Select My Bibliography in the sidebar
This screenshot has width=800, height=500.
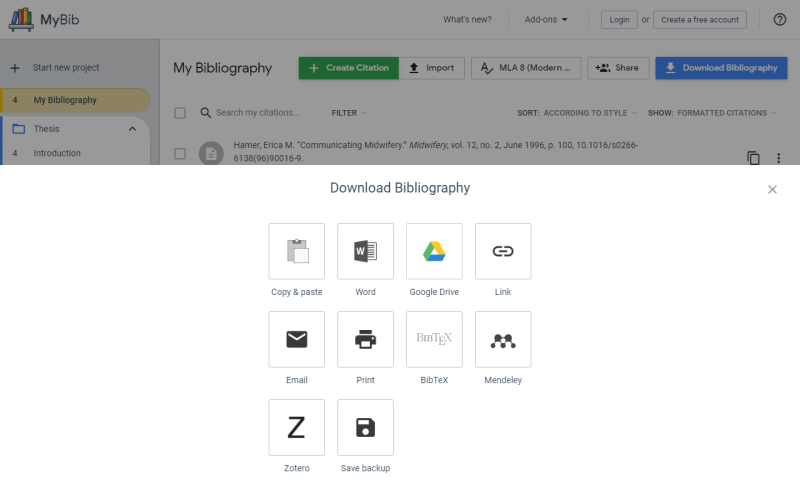[76, 100]
